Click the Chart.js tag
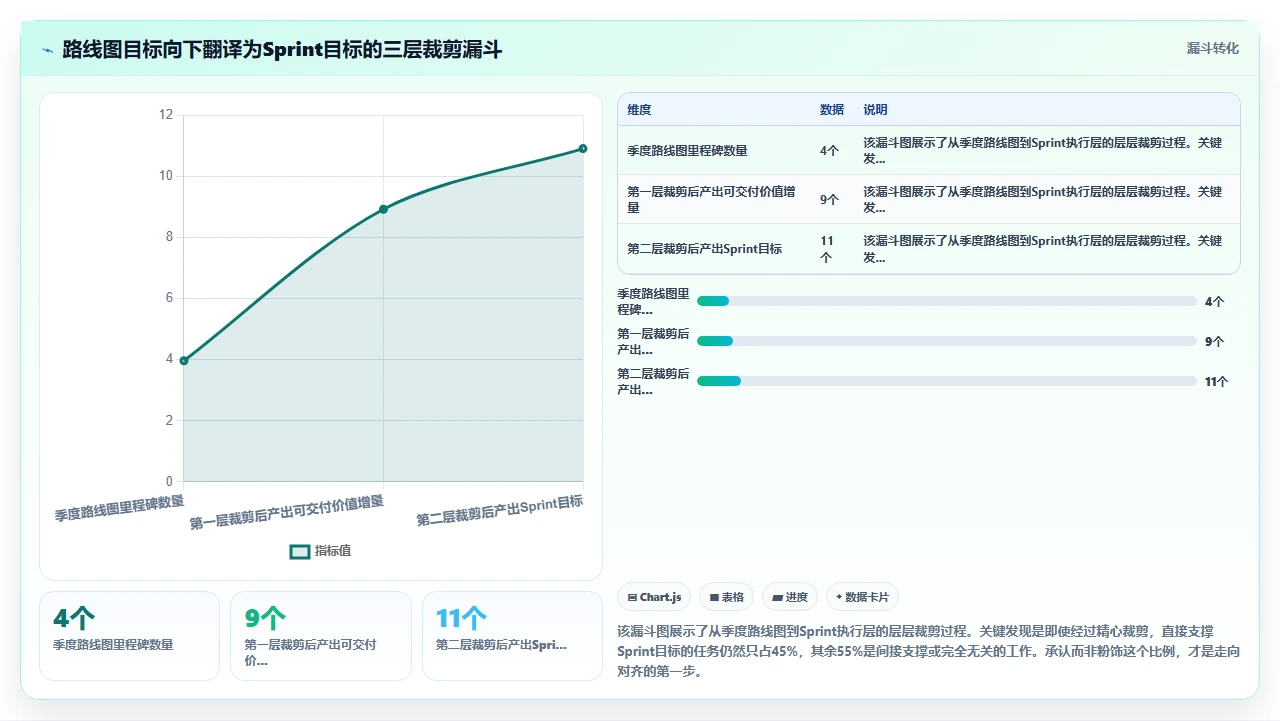Image resolution: width=1280 pixels, height=721 pixels. tap(654, 597)
